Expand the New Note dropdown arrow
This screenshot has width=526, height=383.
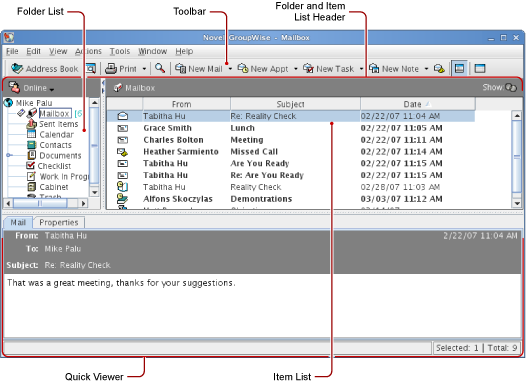click(426, 69)
